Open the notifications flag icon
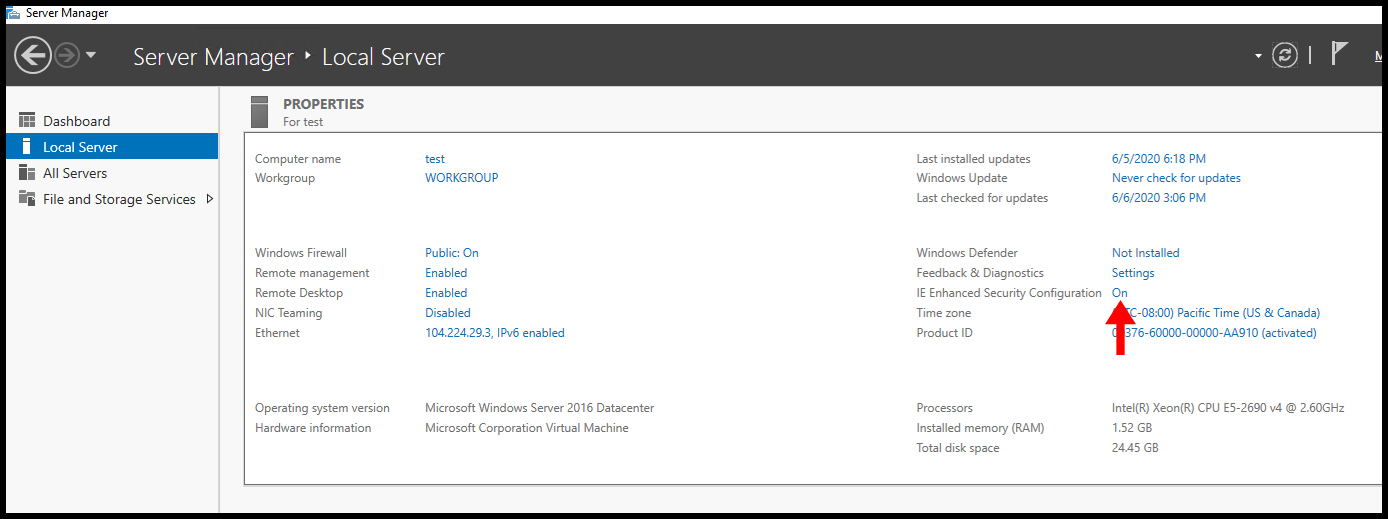This screenshot has height=519, width=1388. click(1340, 54)
